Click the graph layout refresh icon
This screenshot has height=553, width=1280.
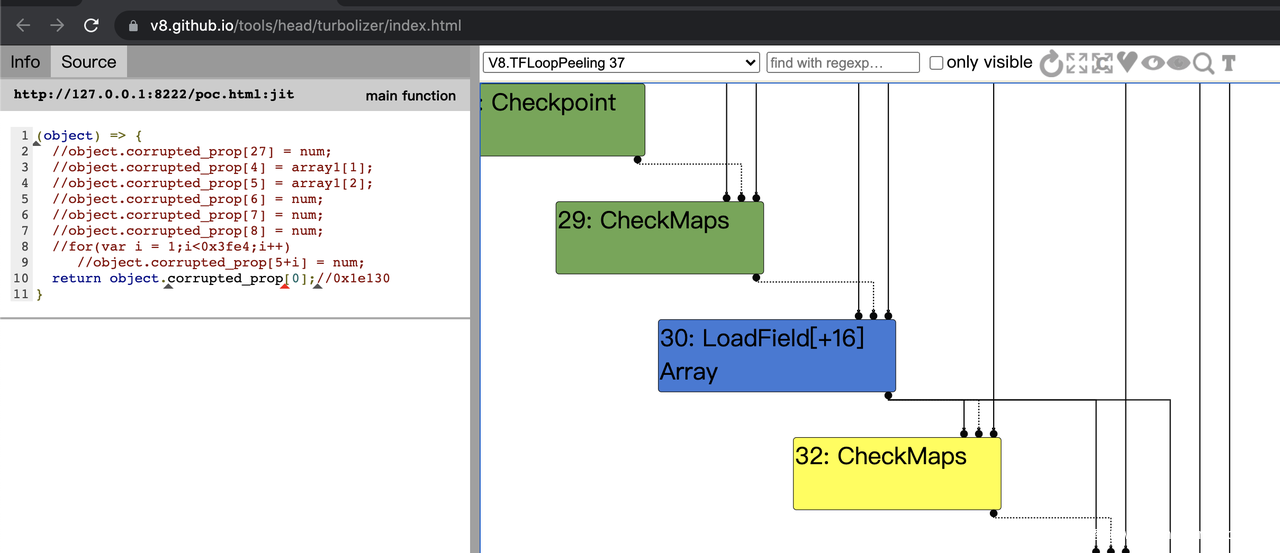[x=1051, y=63]
